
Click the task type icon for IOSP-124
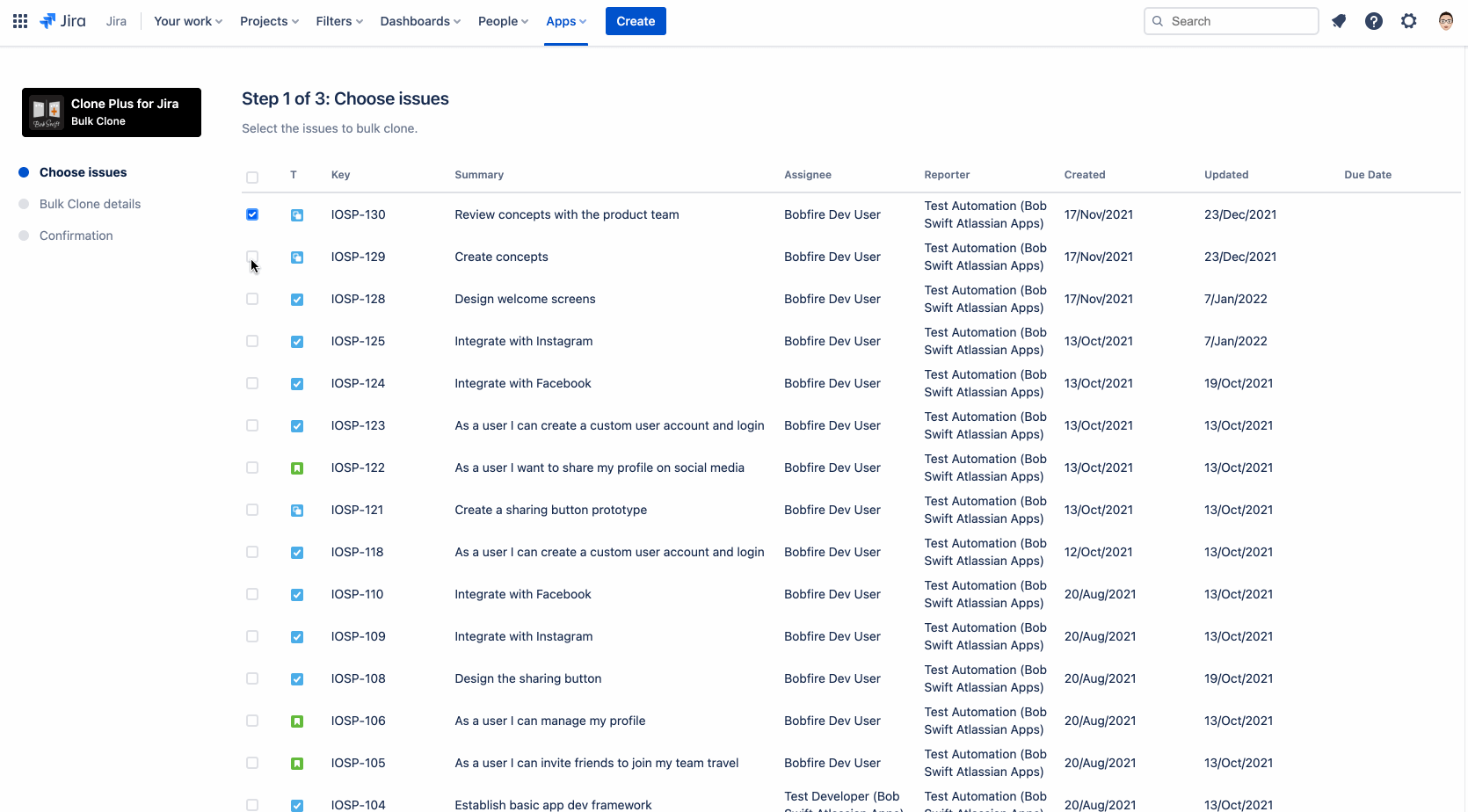(297, 383)
